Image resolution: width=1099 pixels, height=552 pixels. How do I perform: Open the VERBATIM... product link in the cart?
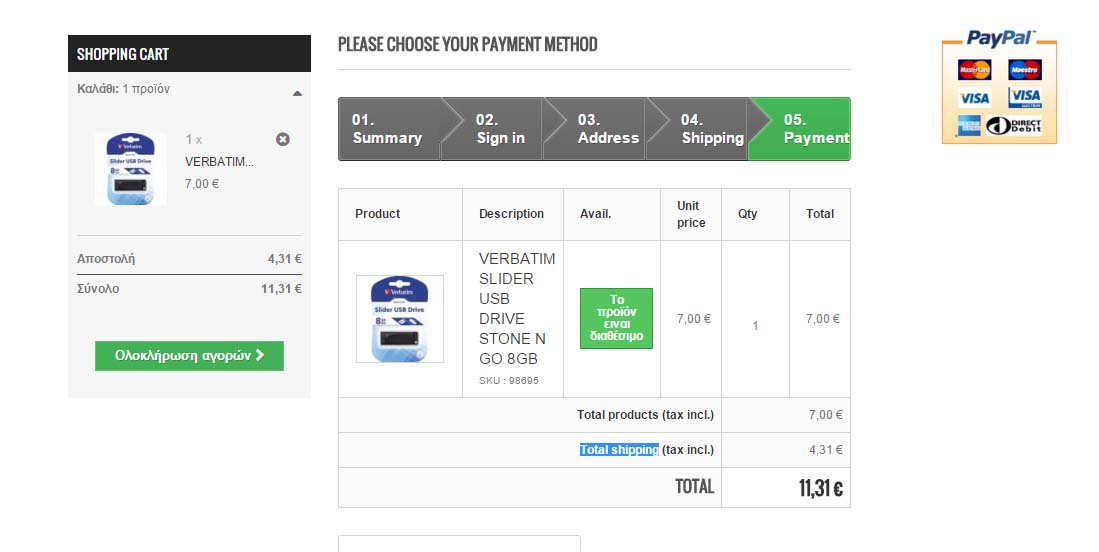pyautogui.click(x=219, y=162)
